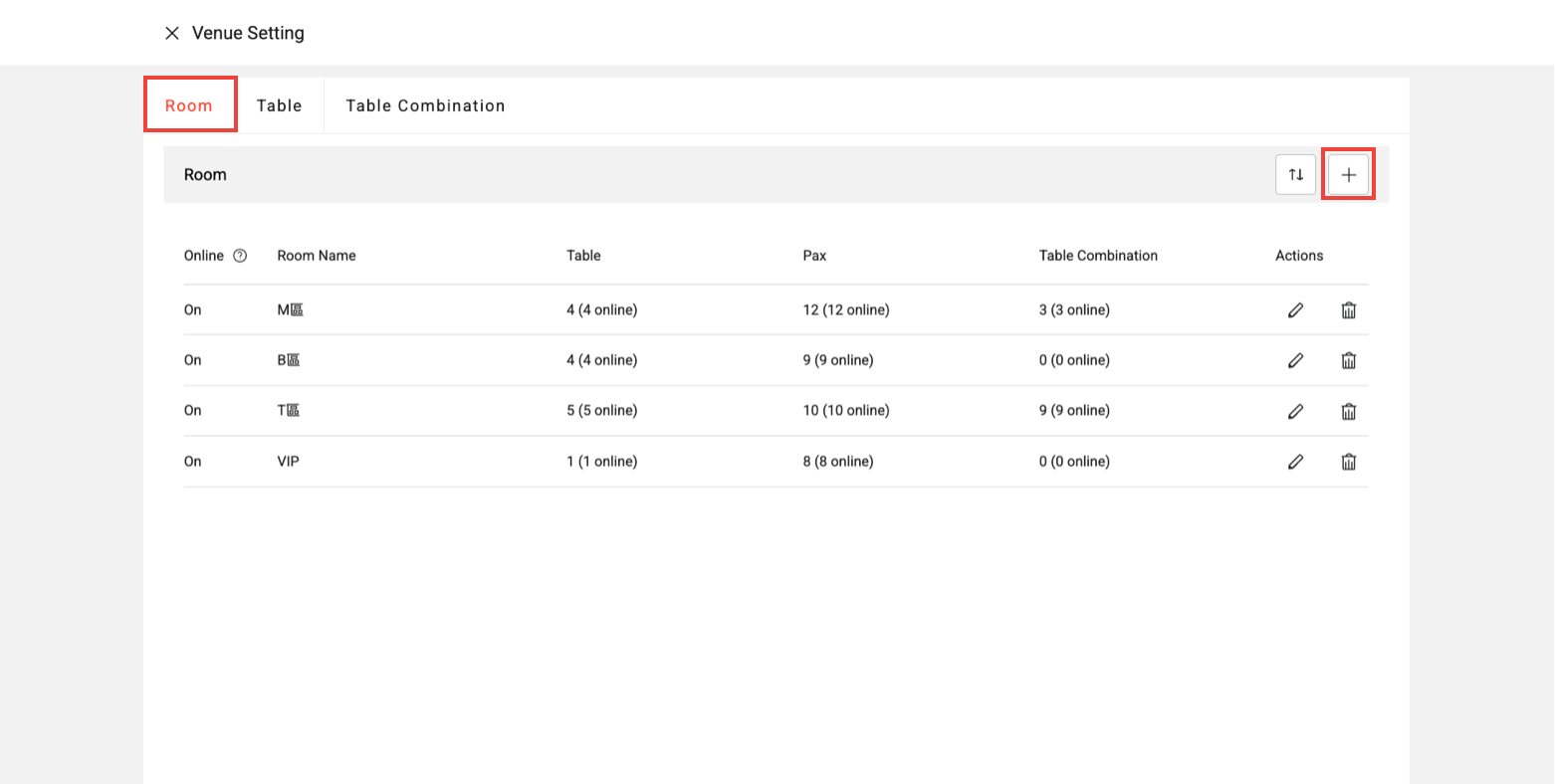Image resolution: width=1555 pixels, height=784 pixels.
Task: Edit the M區 room with pencil icon
Action: (x=1295, y=310)
